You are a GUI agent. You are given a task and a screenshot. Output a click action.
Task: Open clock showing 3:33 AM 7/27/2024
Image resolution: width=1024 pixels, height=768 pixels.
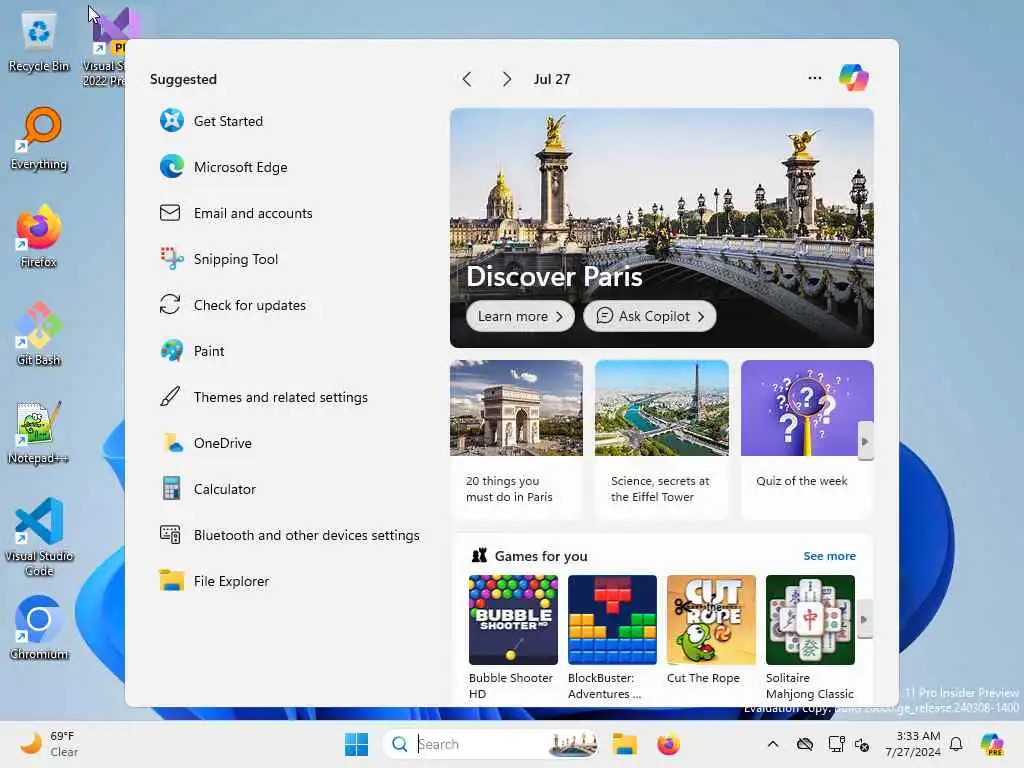(913, 744)
